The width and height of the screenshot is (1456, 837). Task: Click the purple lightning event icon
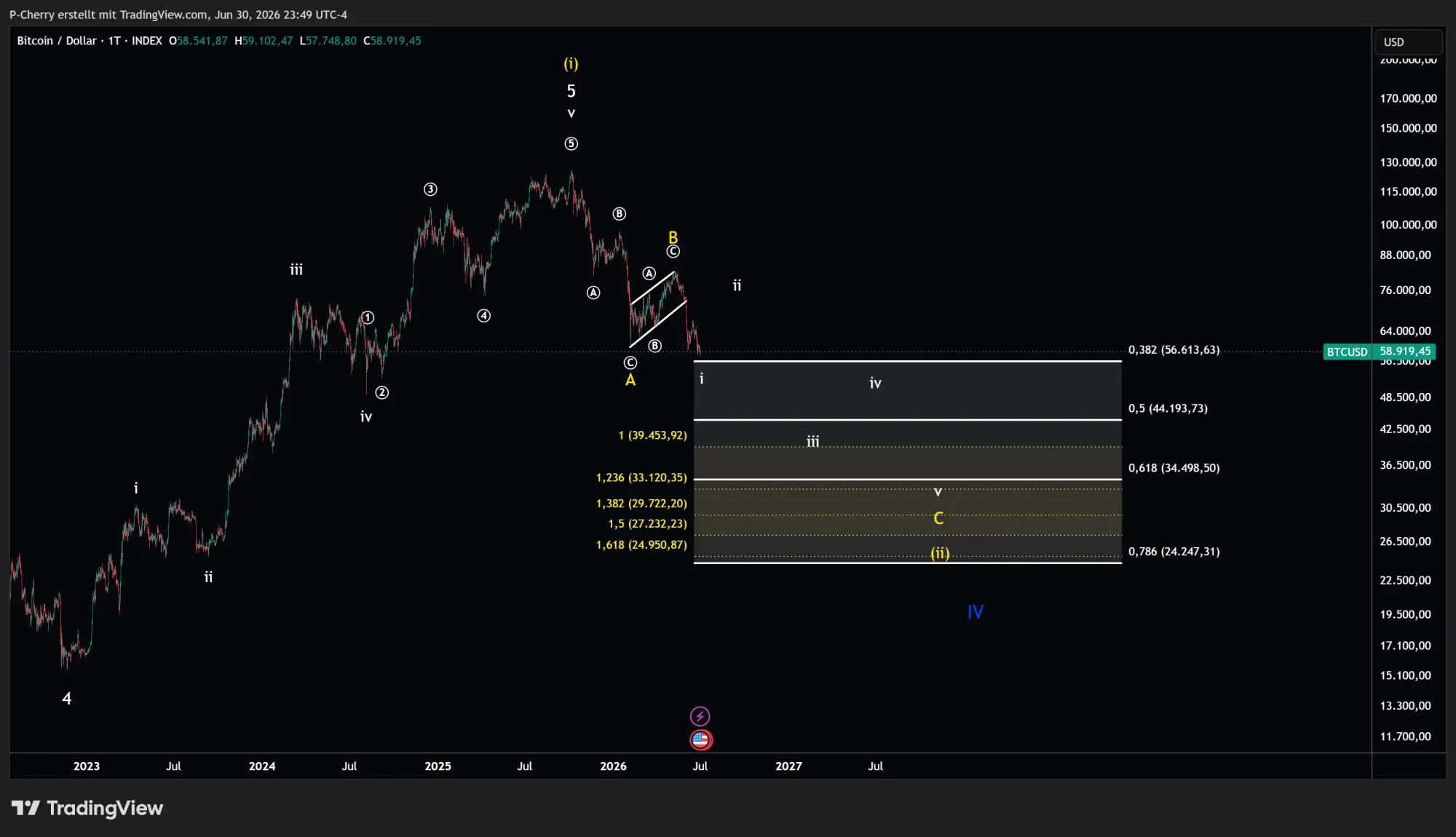[x=700, y=716]
